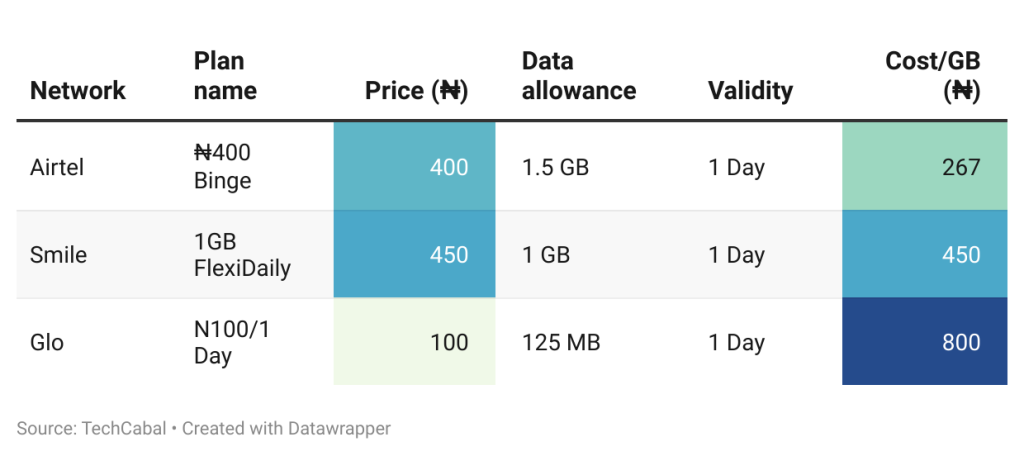Screen dimensions: 1024x456
Task: Select the 125 MB data allowance cell
Action: tap(561, 343)
